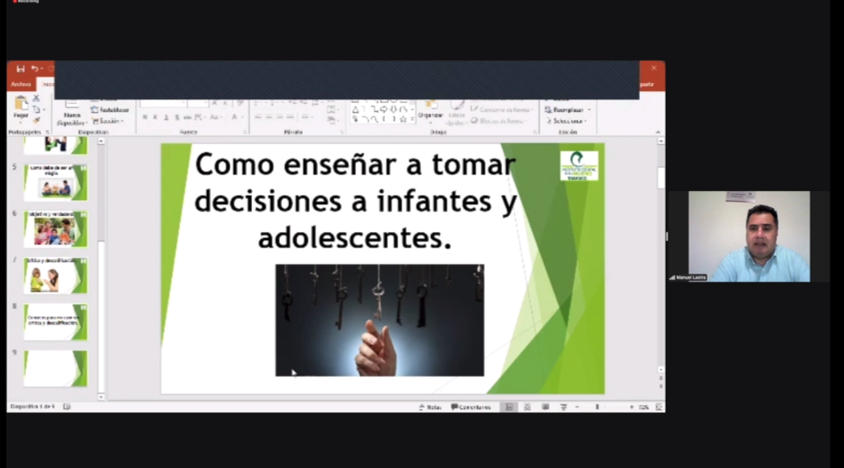Open the character spacing dropdown
Image resolution: width=844 pixels, height=468 pixels.
tap(199, 117)
